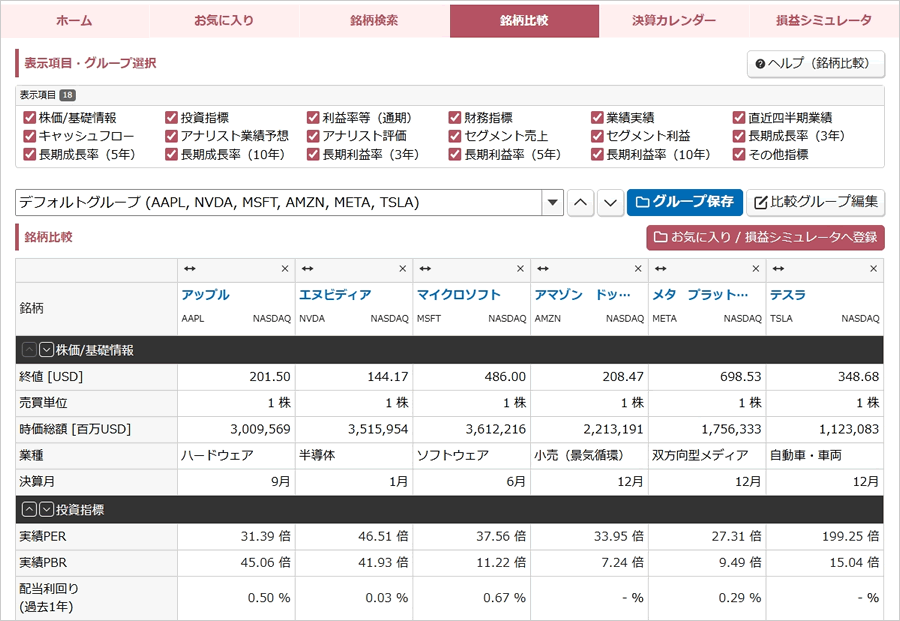The image size is (900, 621).
Task: Remove the MSFT column with its X
Action: click(x=520, y=269)
